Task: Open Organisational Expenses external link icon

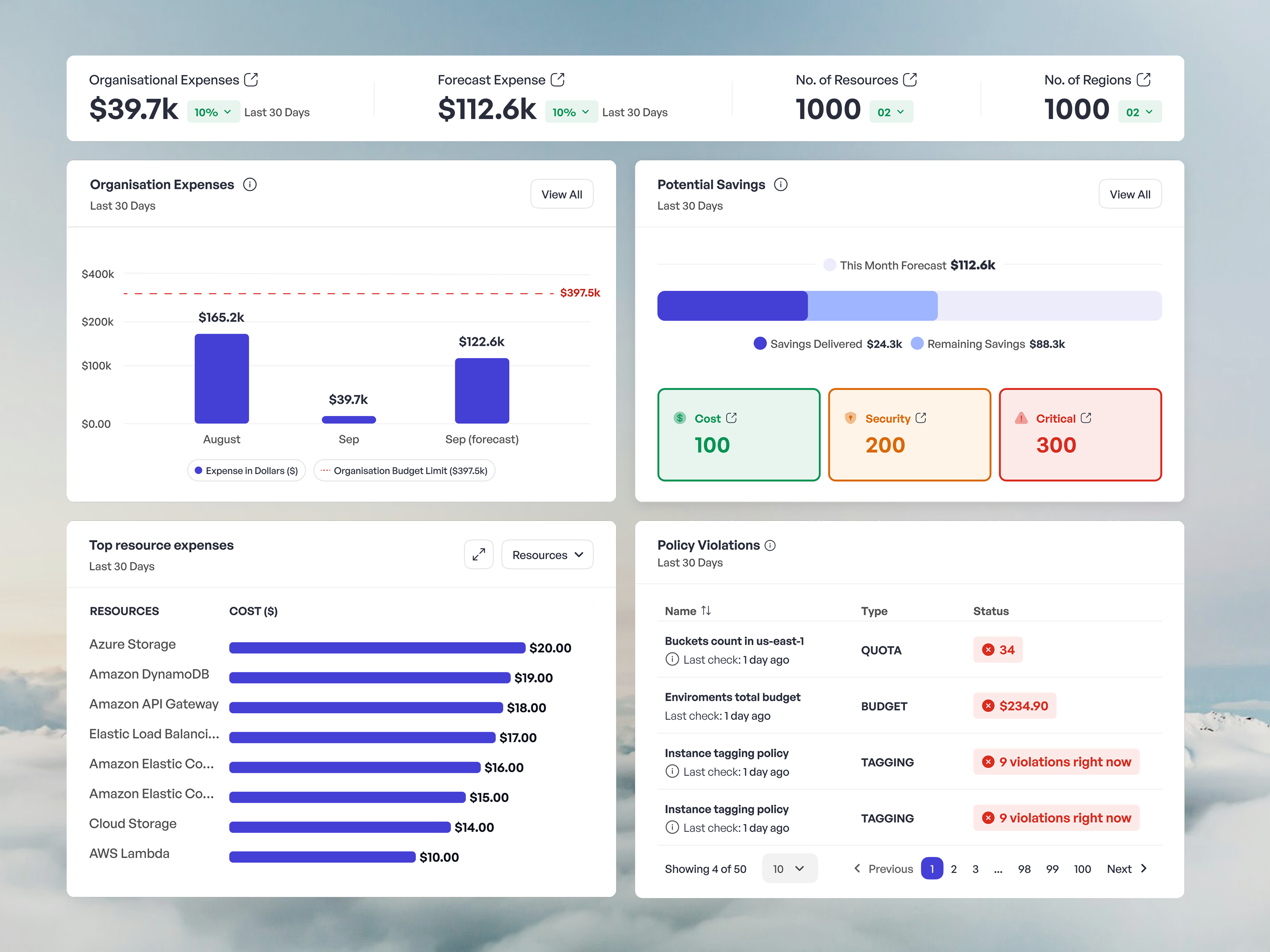Action: coord(251,80)
